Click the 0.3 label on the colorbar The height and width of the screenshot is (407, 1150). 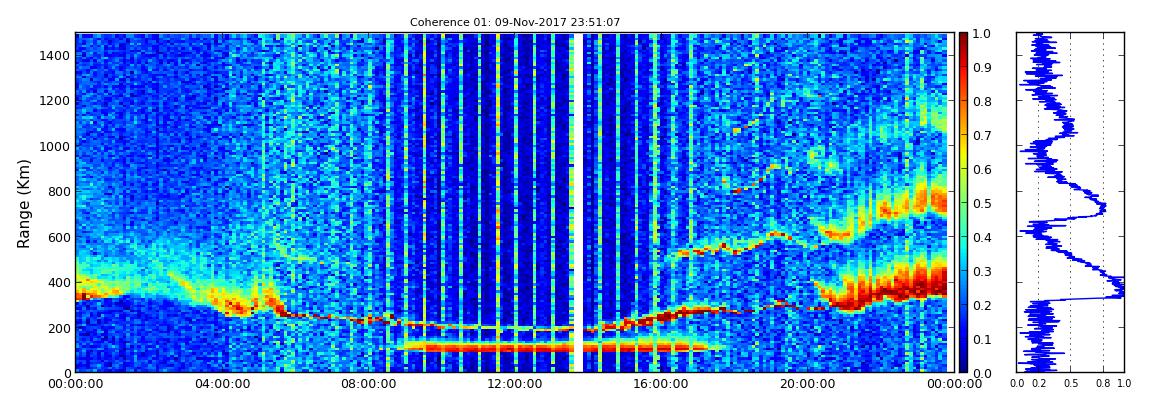pos(983,271)
